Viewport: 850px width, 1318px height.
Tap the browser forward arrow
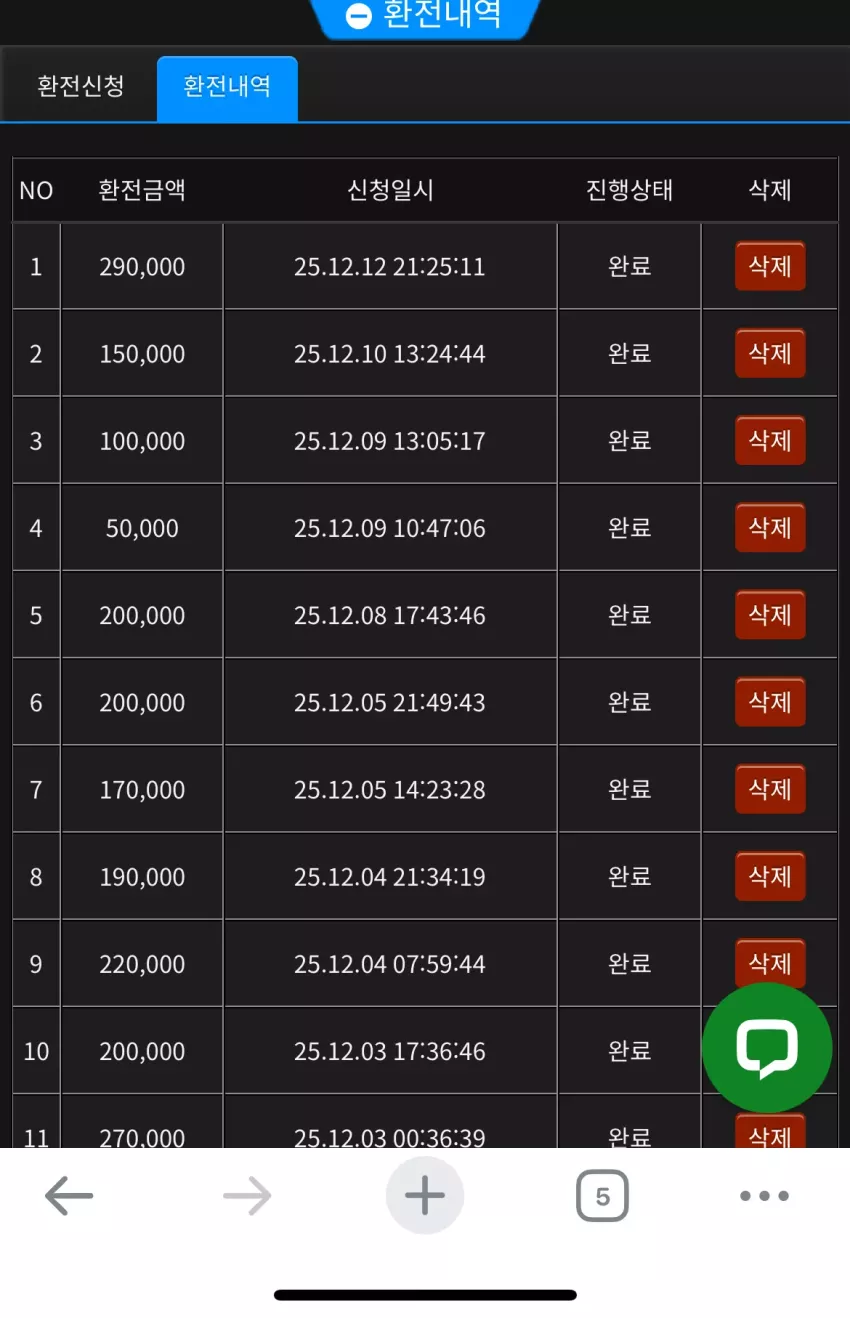coord(247,1195)
